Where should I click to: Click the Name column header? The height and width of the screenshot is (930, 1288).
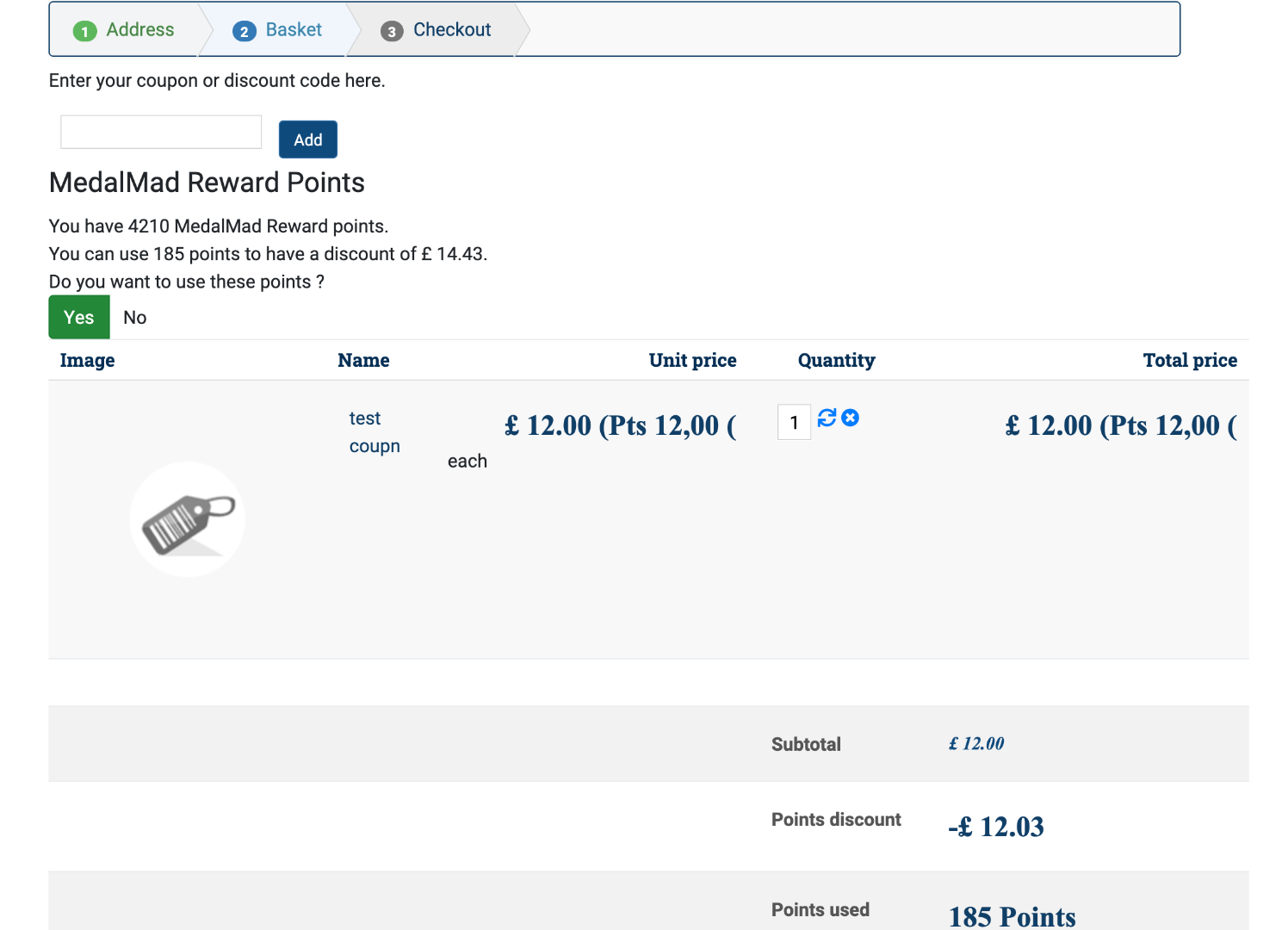click(363, 361)
